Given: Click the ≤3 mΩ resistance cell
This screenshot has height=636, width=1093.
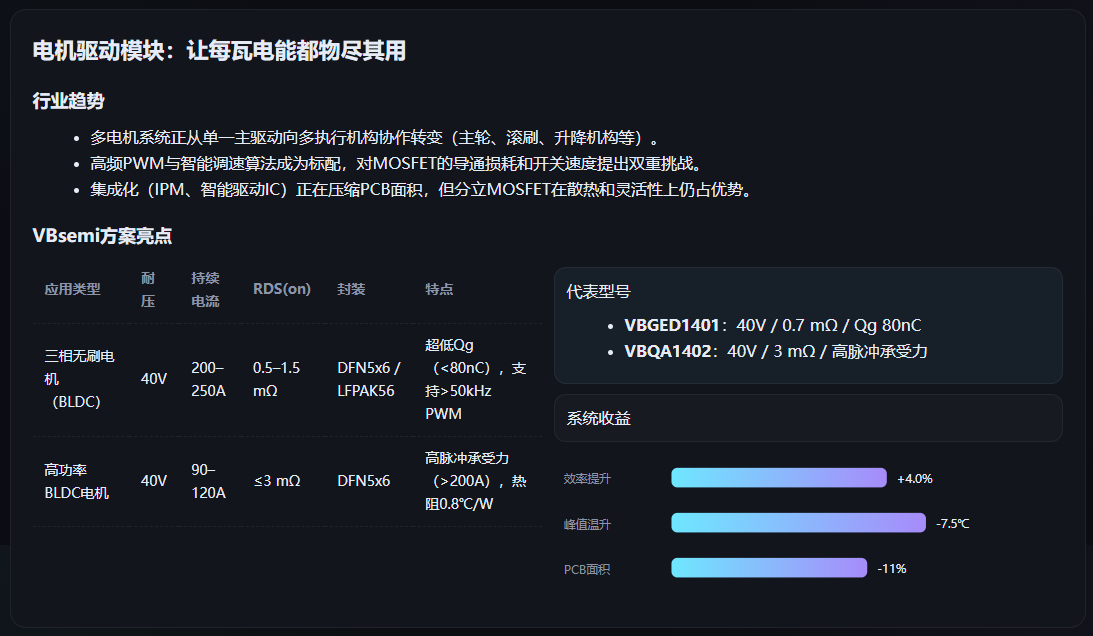Looking at the screenshot, I should pos(277,481).
